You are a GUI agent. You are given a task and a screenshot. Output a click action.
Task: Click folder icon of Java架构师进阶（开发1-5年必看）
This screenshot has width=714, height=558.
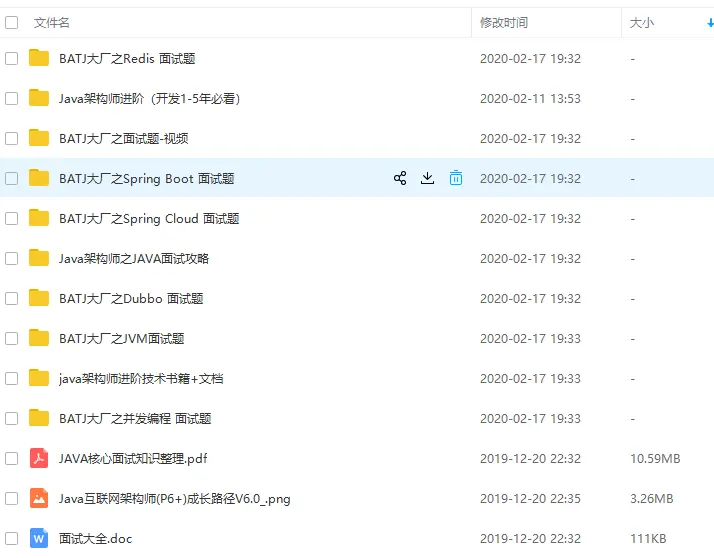pos(39,98)
